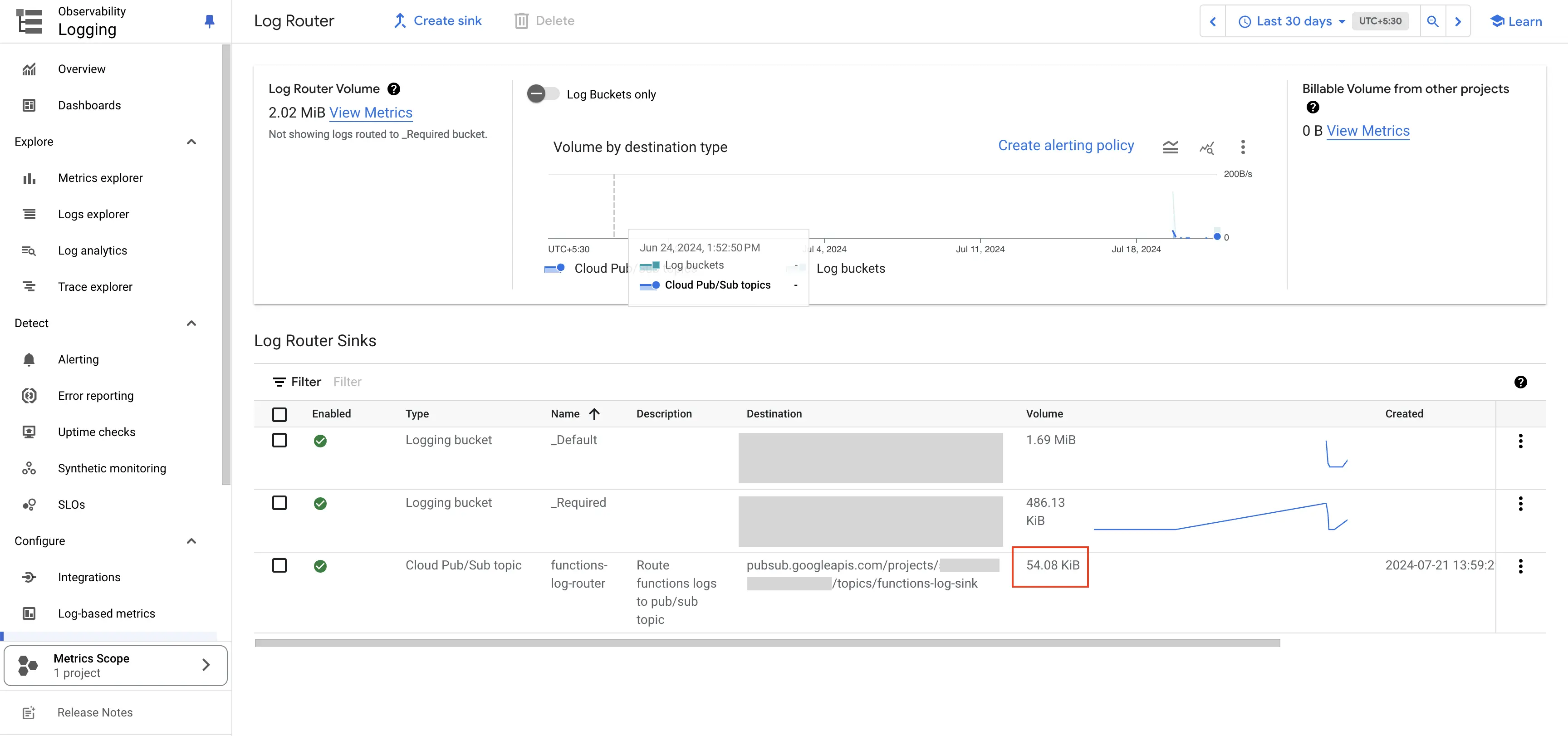
Task: Click the Release Notes icon
Action: point(29,712)
